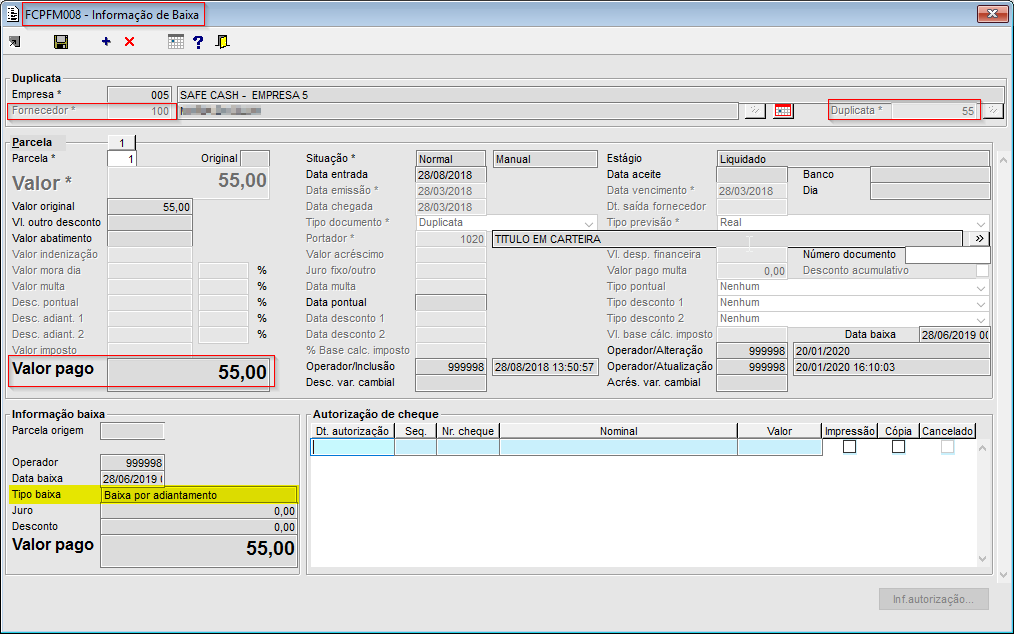Click the Data baixa field in Parcela section

[x=955, y=334]
